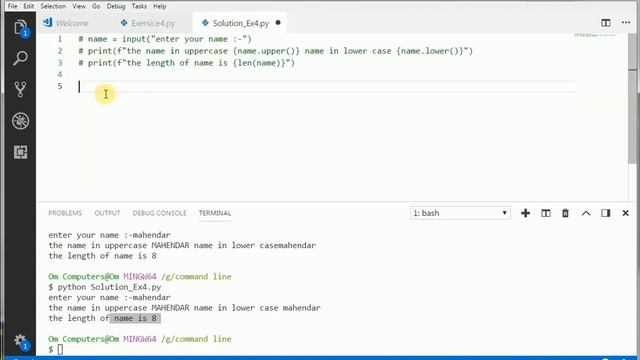Image resolution: width=640 pixels, height=360 pixels.
Task: Click the commented 'name = input' code line
Action: click(165, 39)
